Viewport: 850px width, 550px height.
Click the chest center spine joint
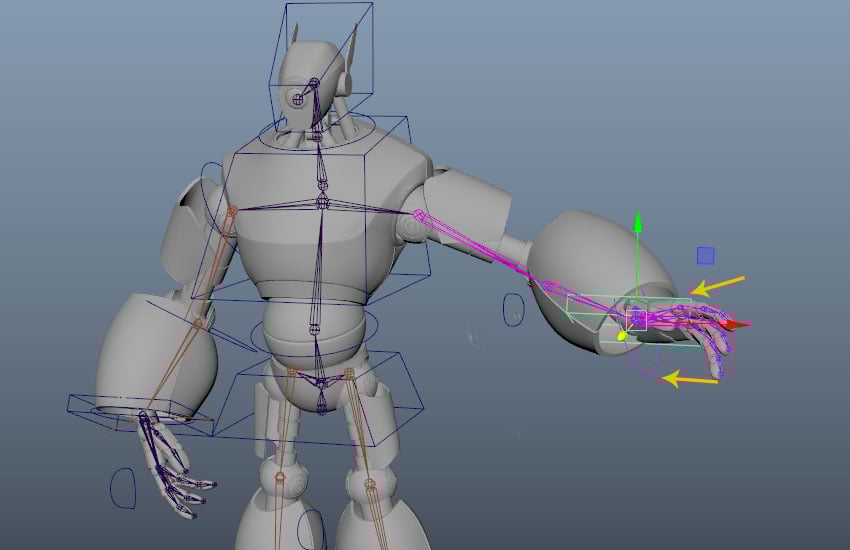pyautogui.click(x=323, y=203)
